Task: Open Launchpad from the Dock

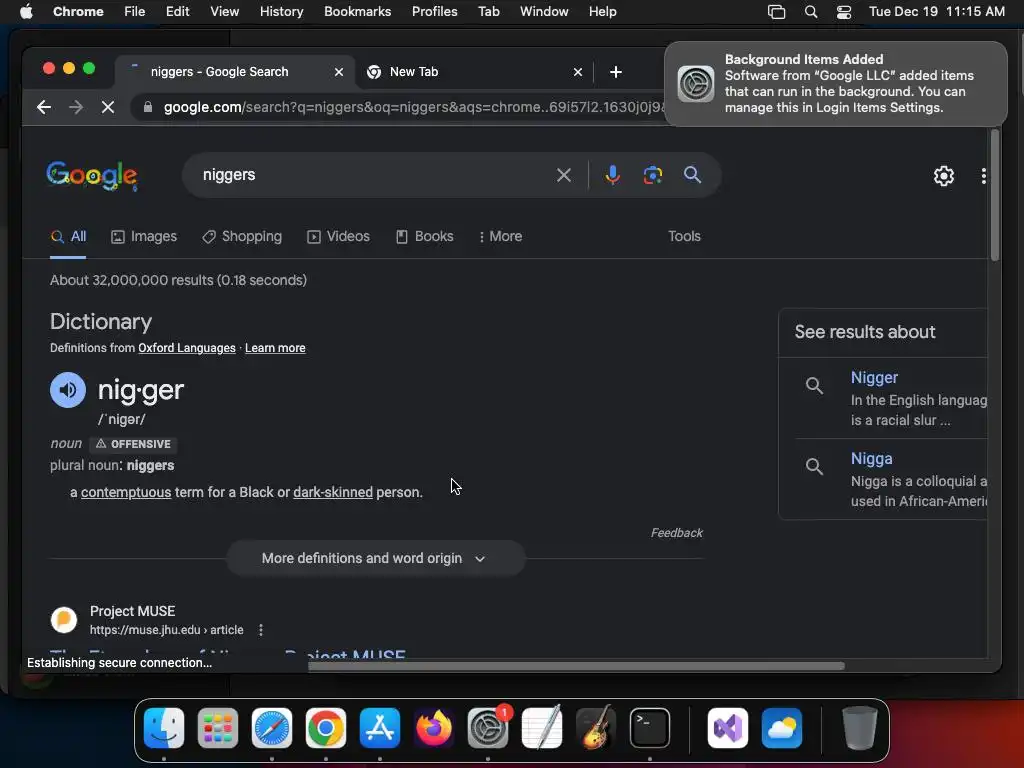Action: point(217,728)
